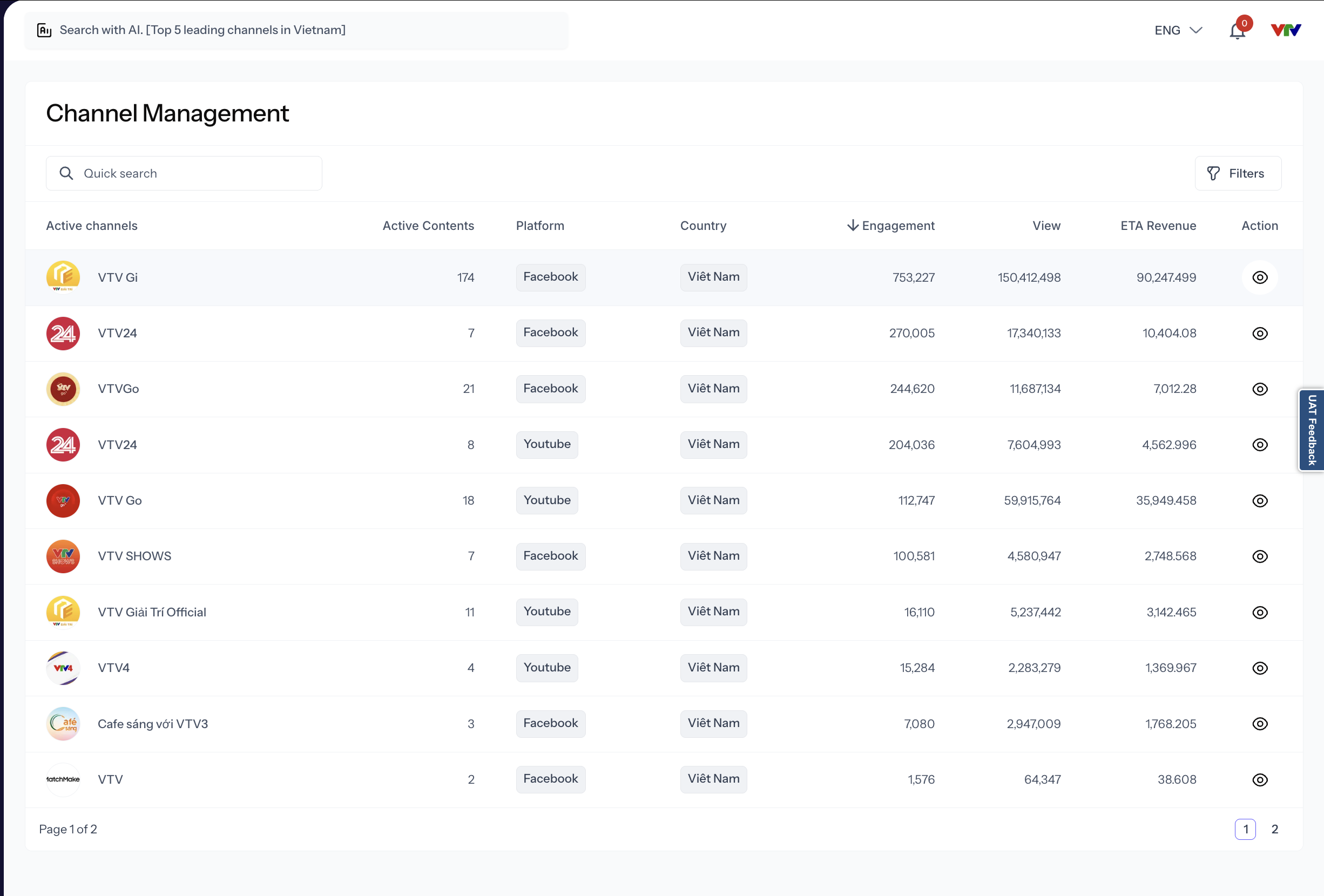This screenshot has width=1324, height=896.
Task: Click channel name Cafe sáng với VTV3
Action: click(153, 723)
